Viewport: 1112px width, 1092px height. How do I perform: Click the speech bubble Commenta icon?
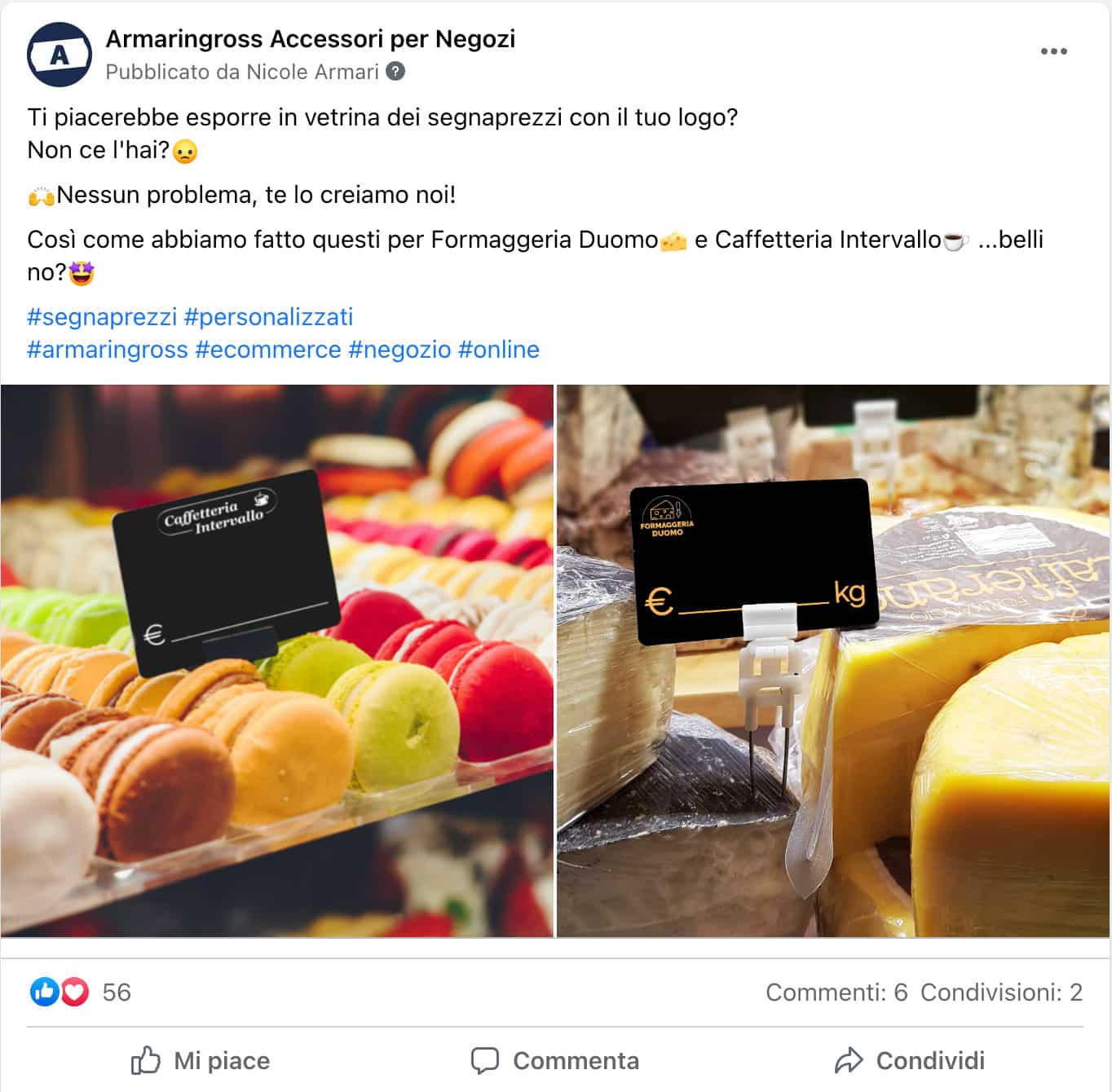pyautogui.click(x=485, y=1060)
